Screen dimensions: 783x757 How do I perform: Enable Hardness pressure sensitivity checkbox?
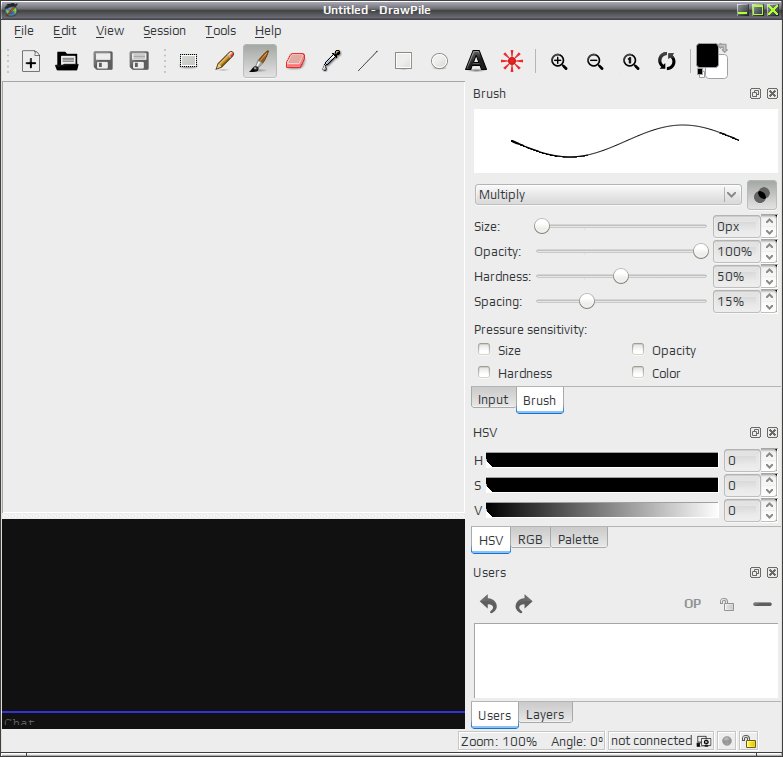tap(484, 372)
